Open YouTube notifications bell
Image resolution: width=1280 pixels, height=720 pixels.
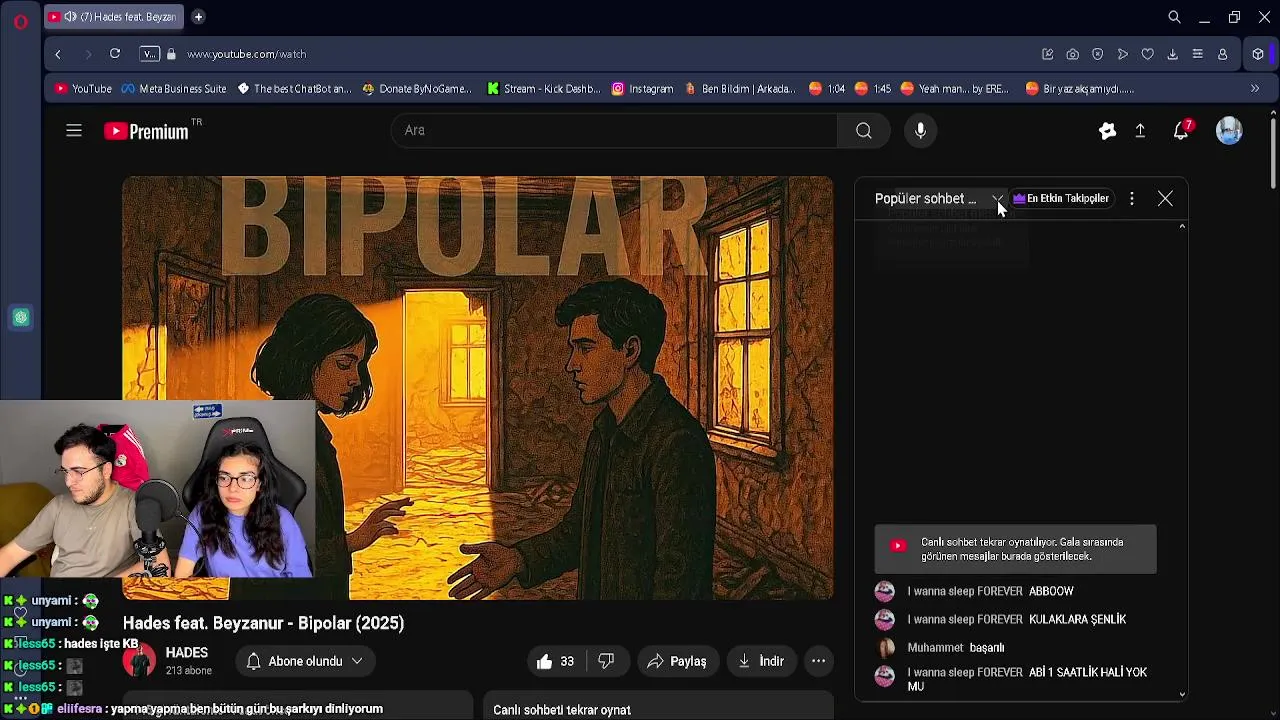tap(1181, 130)
